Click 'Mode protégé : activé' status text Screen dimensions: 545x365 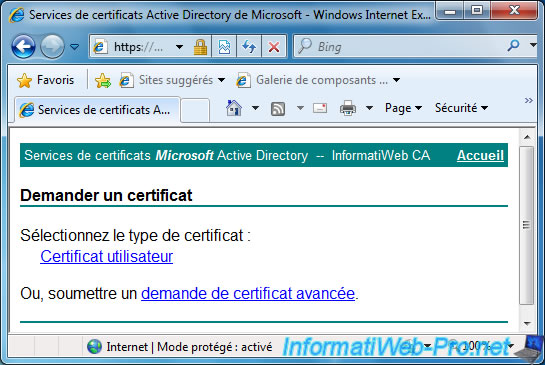[214, 347]
